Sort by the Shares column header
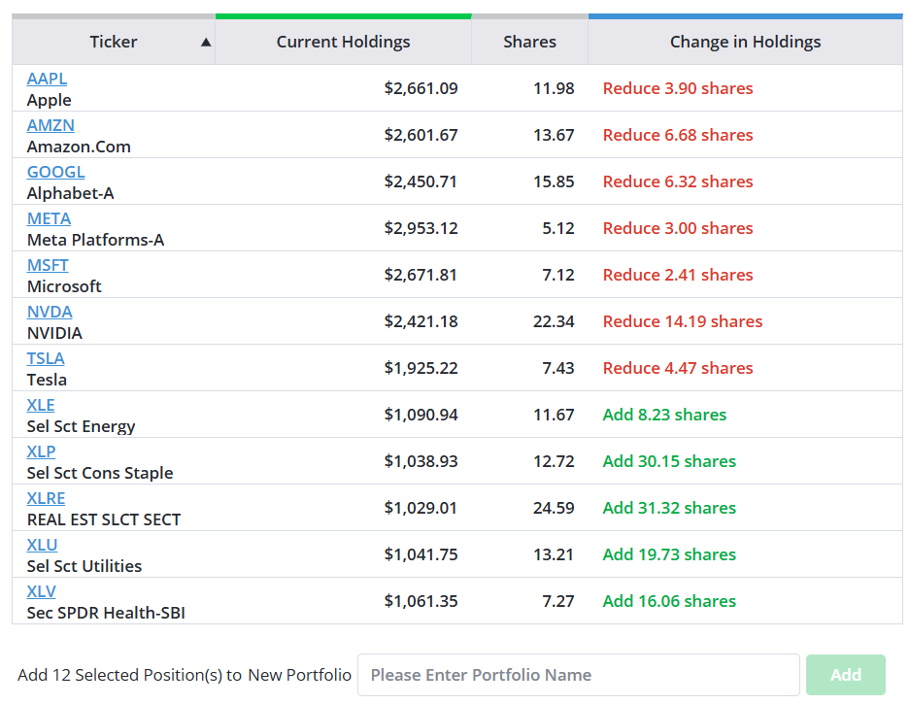Image resolution: width=918 pixels, height=704 pixels. click(x=530, y=42)
